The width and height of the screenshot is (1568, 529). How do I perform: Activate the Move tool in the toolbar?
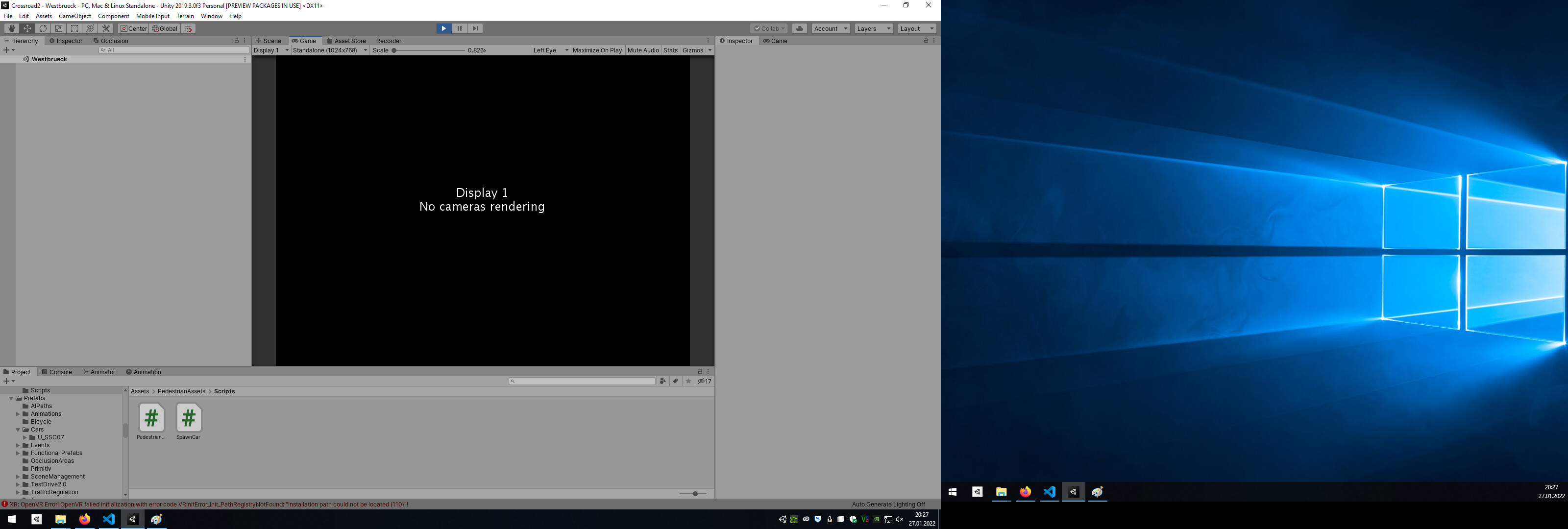(x=27, y=28)
